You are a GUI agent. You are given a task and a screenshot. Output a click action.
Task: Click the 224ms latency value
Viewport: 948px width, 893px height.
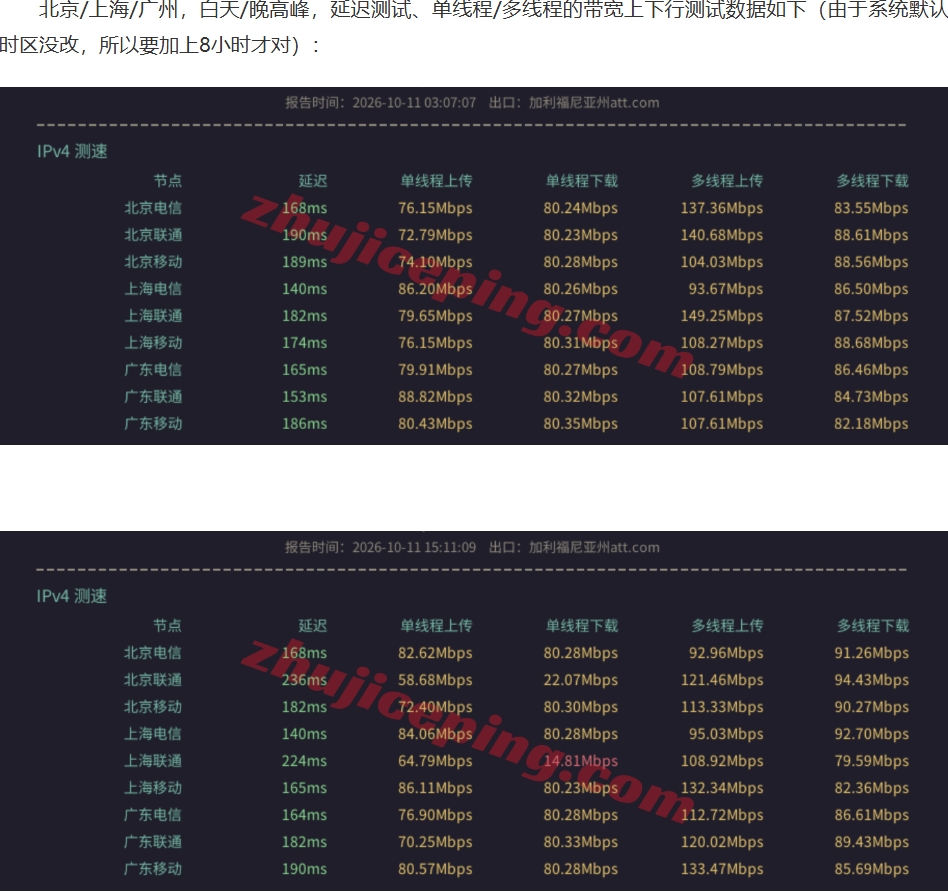coord(304,761)
